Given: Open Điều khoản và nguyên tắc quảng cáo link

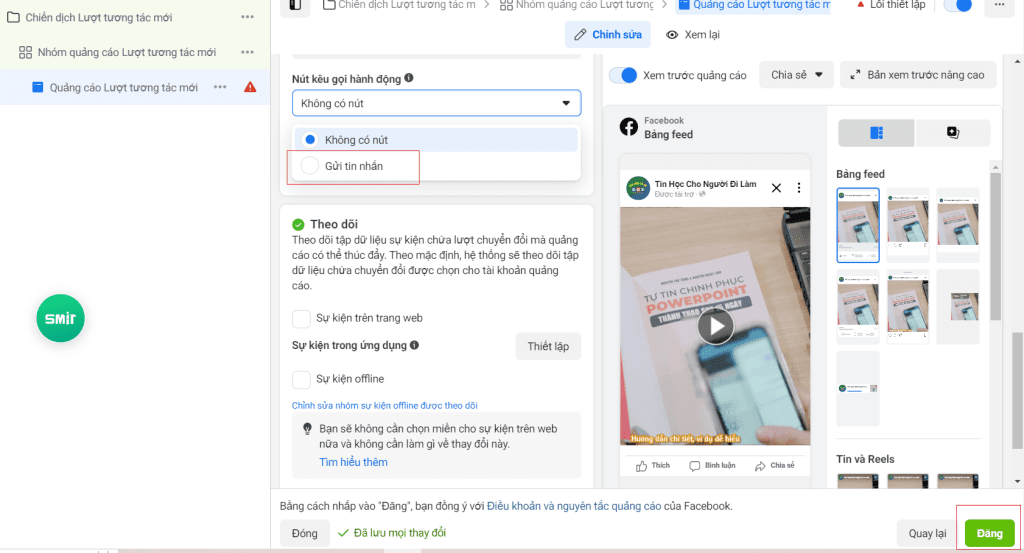Looking at the screenshot, I should point(574,506).
